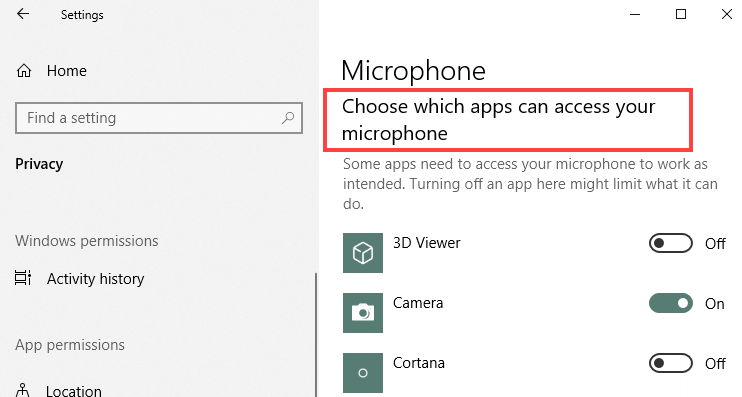Click the search magnifier icon

tap(288, 118)
